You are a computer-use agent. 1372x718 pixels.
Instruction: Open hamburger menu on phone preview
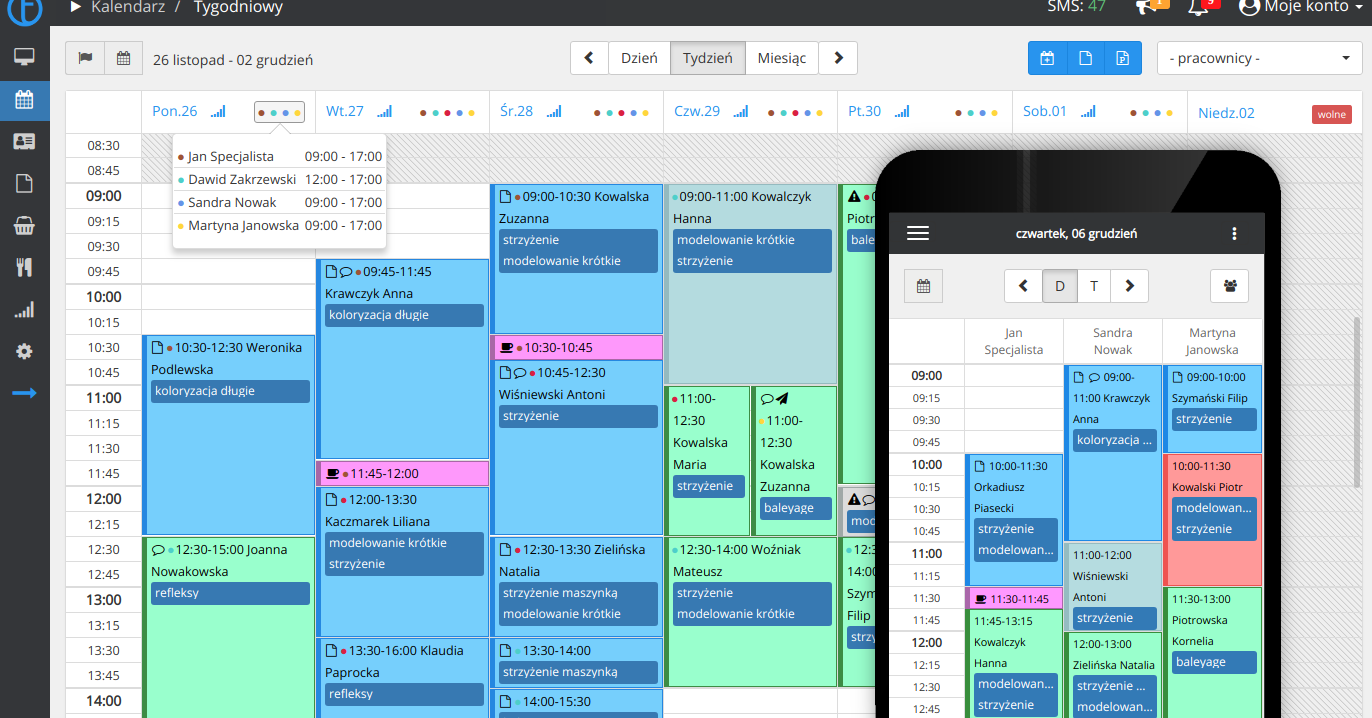point(918,233)
